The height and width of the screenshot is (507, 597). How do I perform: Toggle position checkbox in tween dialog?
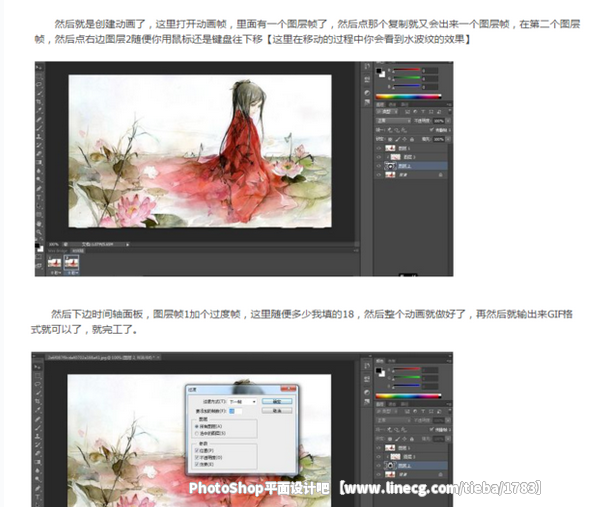[196, 451]
